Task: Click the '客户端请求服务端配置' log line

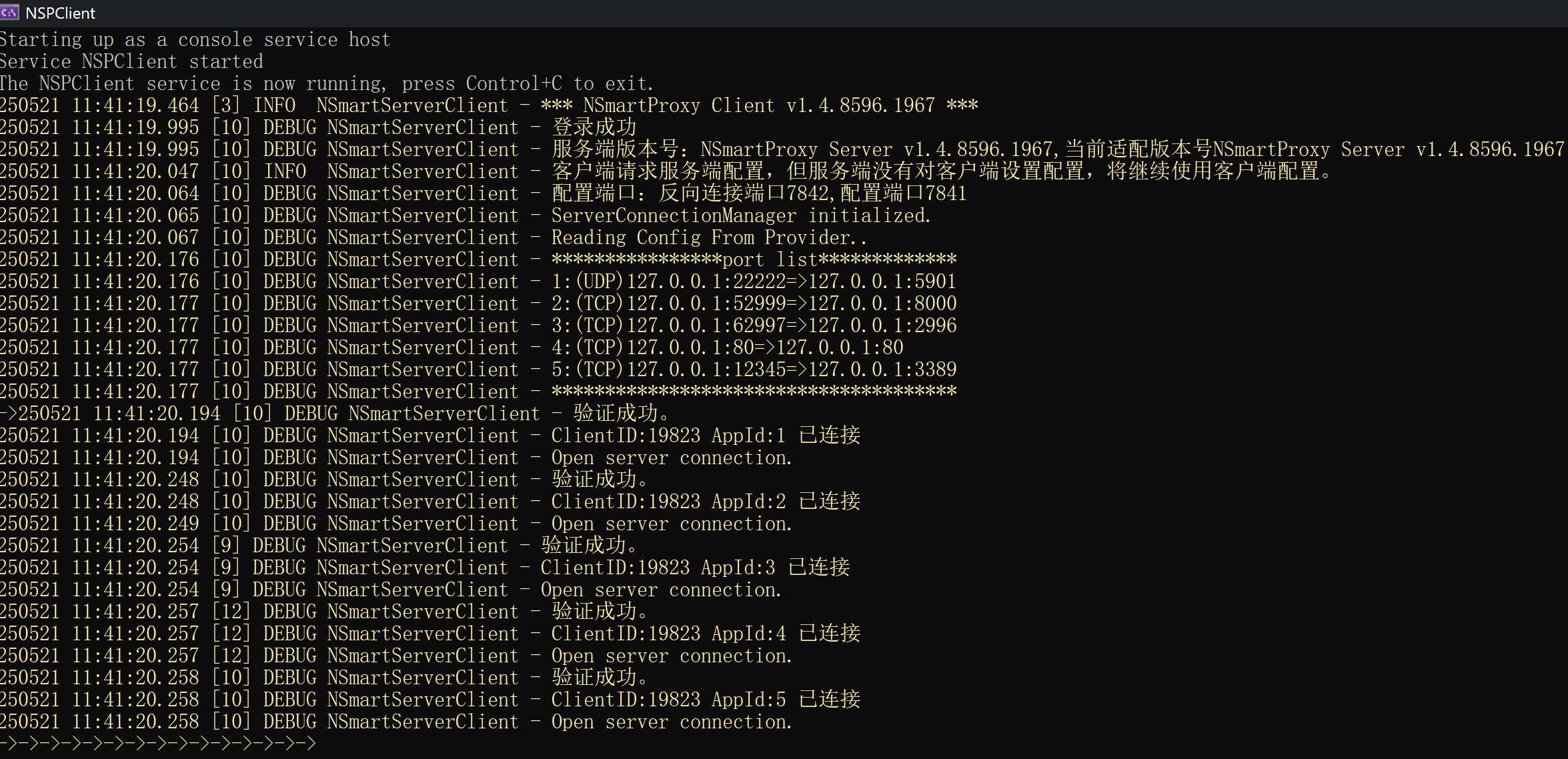Action: (666, 172)
